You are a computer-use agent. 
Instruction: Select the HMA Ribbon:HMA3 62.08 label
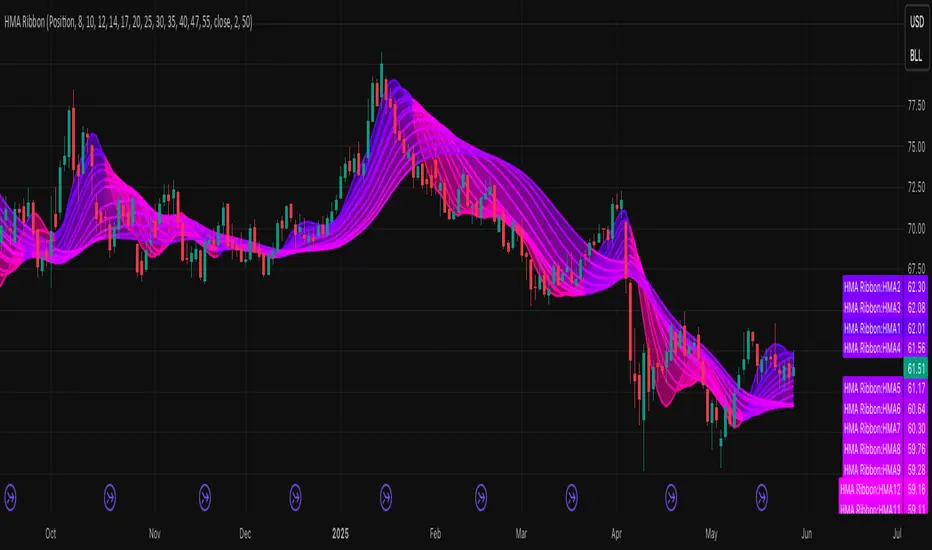(x=884, y=307)
